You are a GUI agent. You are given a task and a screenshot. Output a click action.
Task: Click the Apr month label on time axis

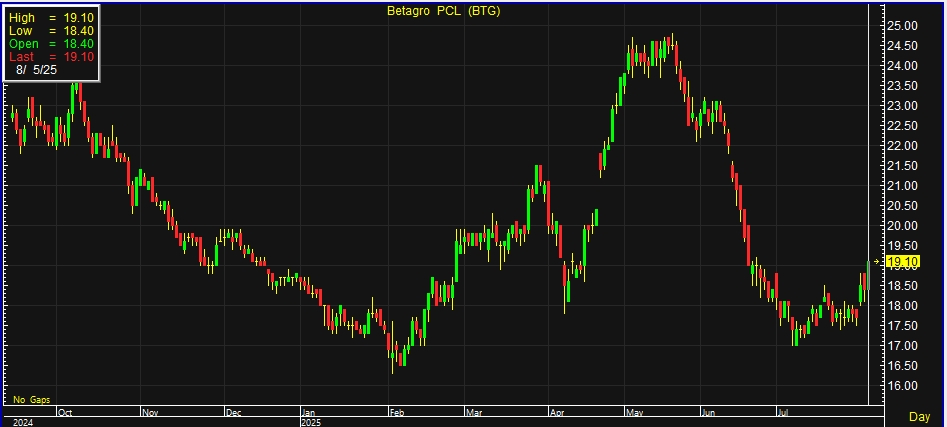click(557, 413)
